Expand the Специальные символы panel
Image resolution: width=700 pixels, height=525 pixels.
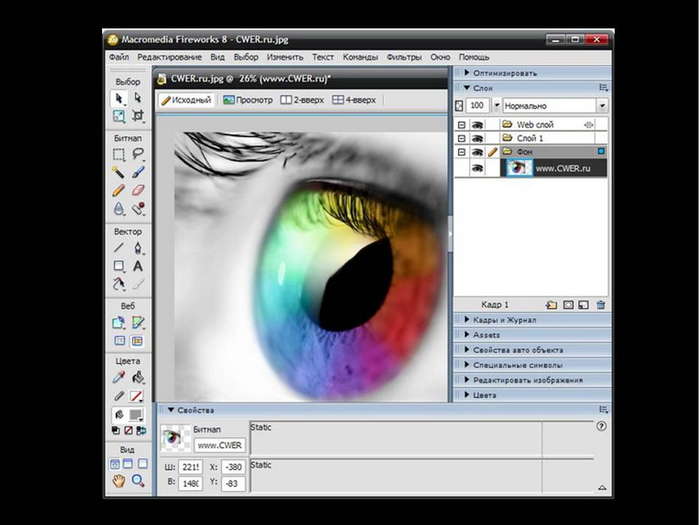click(467, 365)
